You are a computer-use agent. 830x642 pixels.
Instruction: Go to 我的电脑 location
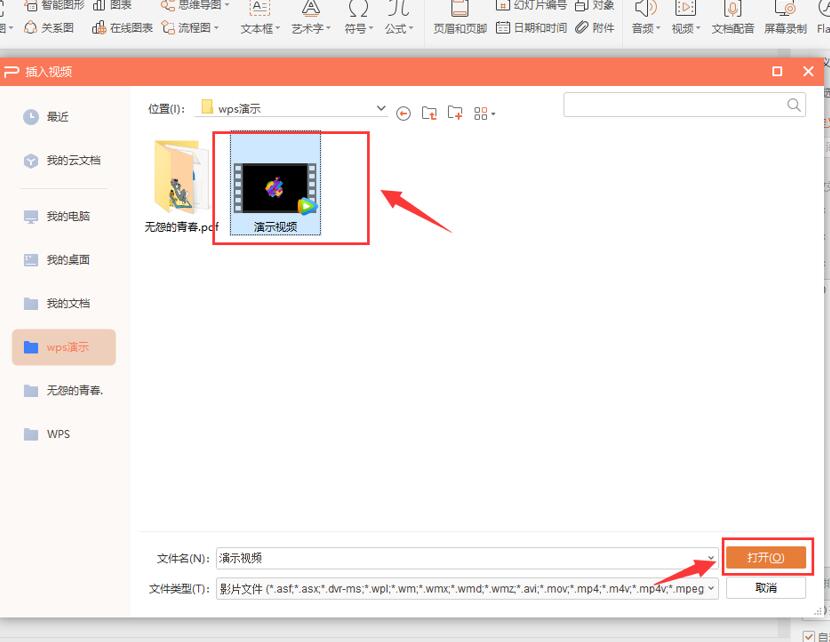click(x=67, y=216)
